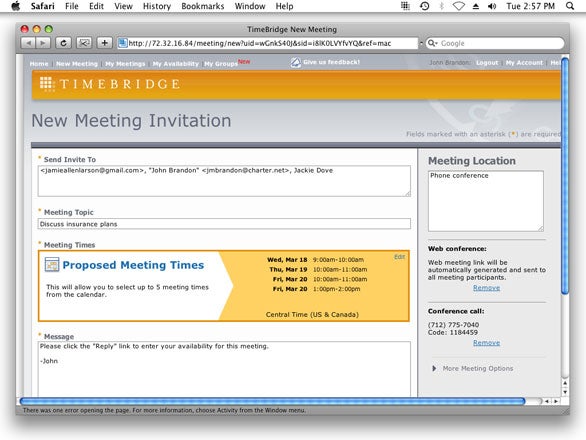The image size is (586, 440).
Task: Click the Send Invite To text field
Action: [x=224, y=181]
